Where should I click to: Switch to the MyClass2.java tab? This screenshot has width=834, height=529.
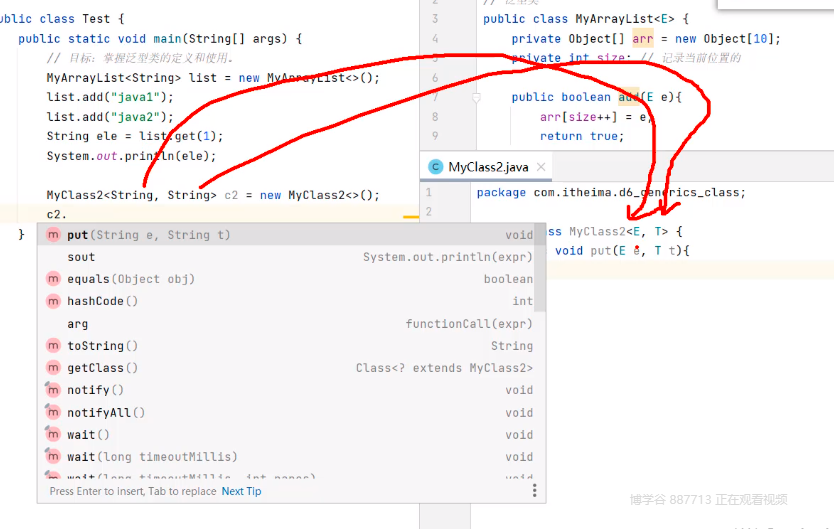click(488, 167)
